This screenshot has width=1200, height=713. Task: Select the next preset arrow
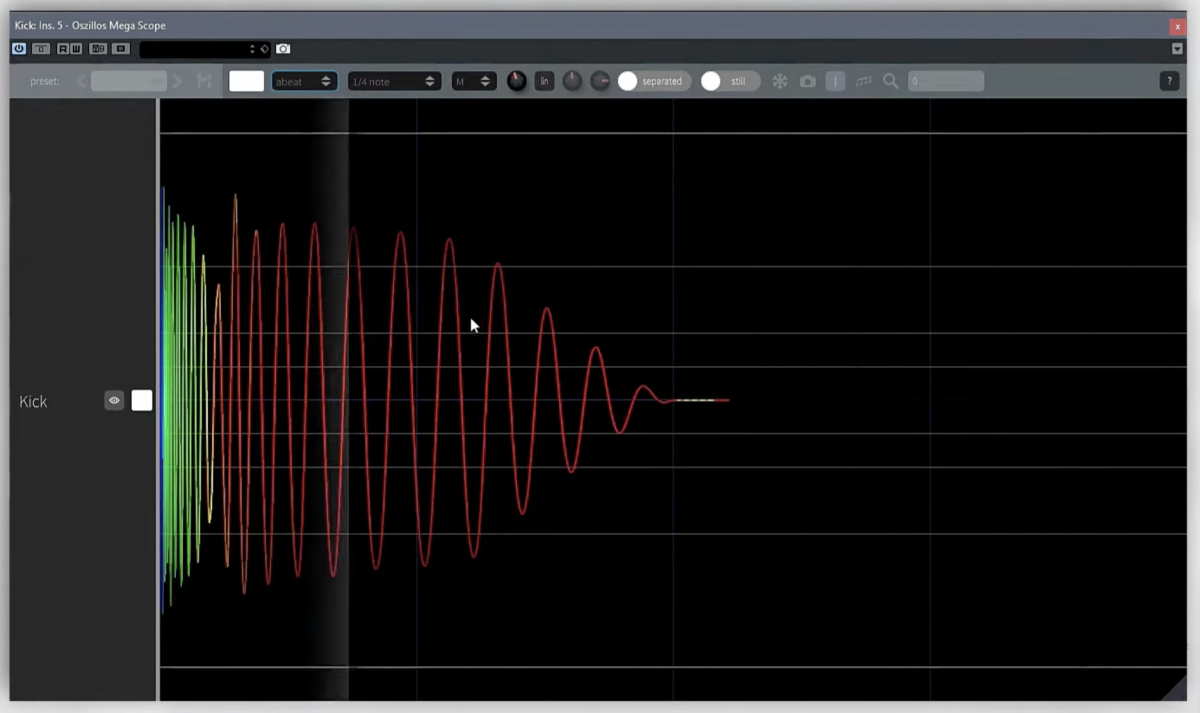point(177,81)
